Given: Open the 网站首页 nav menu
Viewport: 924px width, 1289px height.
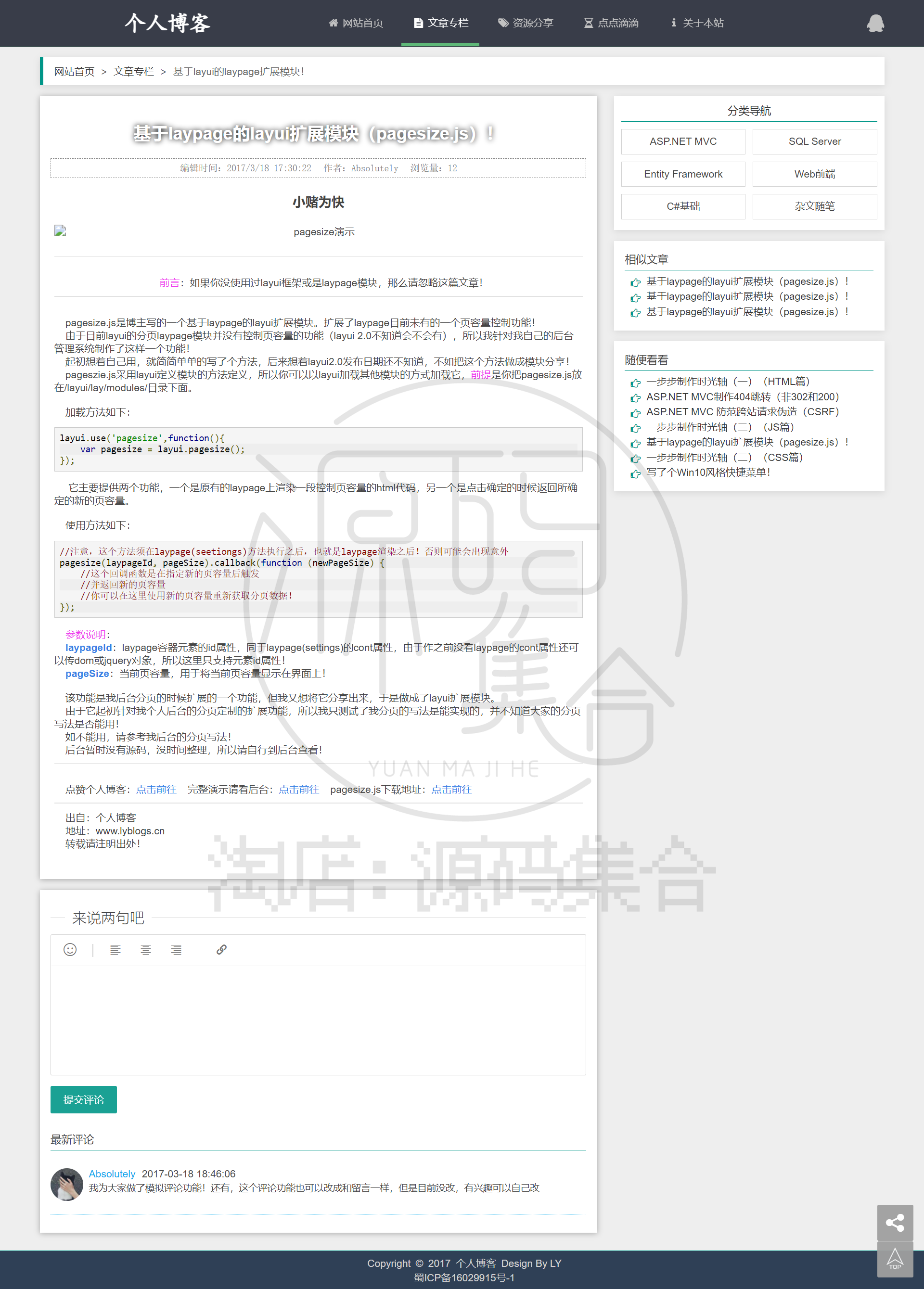Looking at the screenshot, I should (x=356, y=23).
